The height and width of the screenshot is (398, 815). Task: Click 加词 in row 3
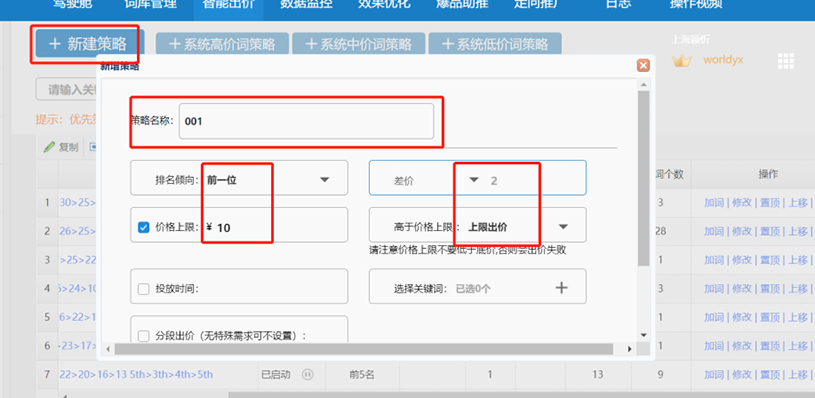click(713, 260)
